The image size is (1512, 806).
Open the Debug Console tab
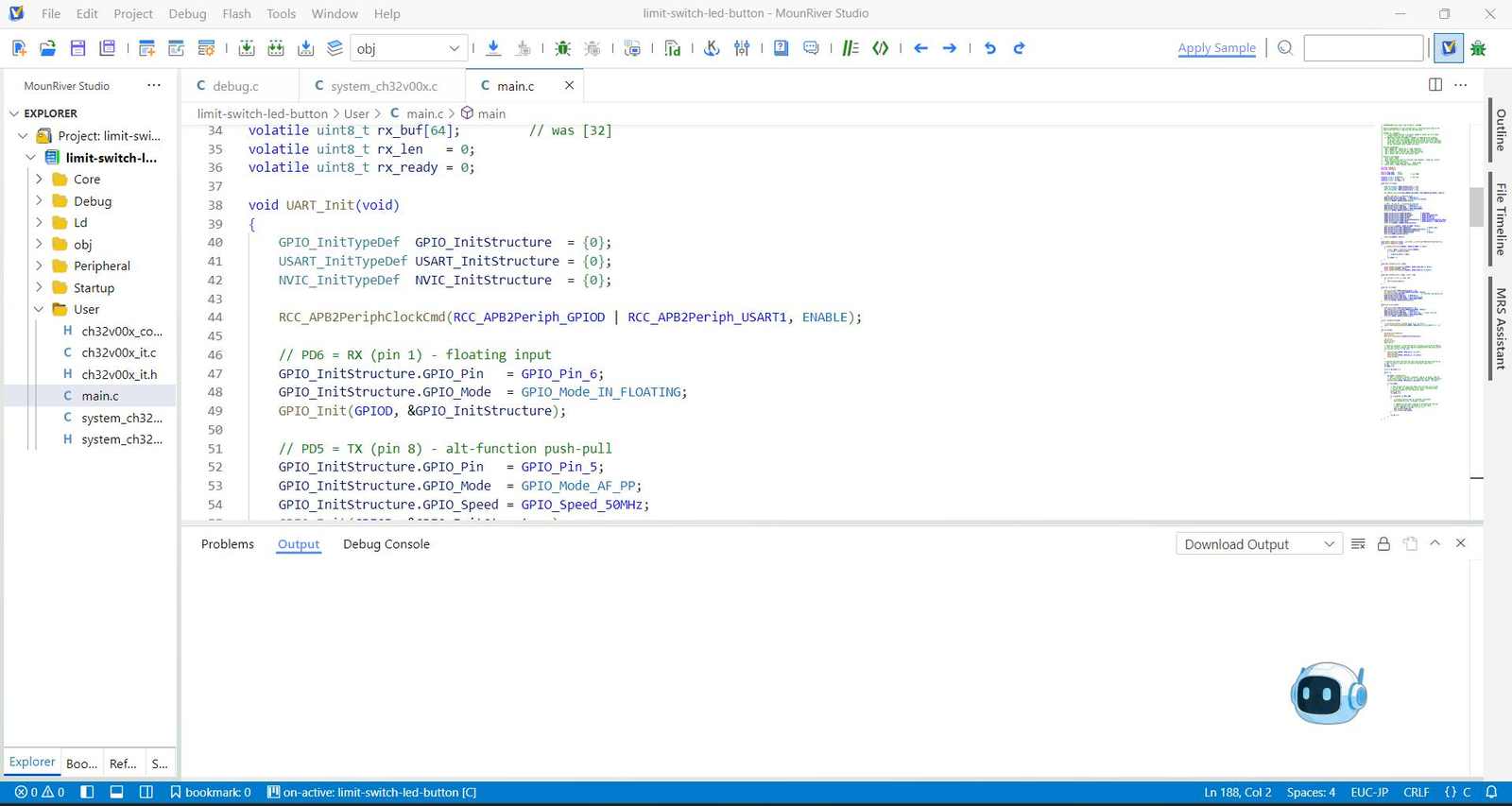point(387,544)
